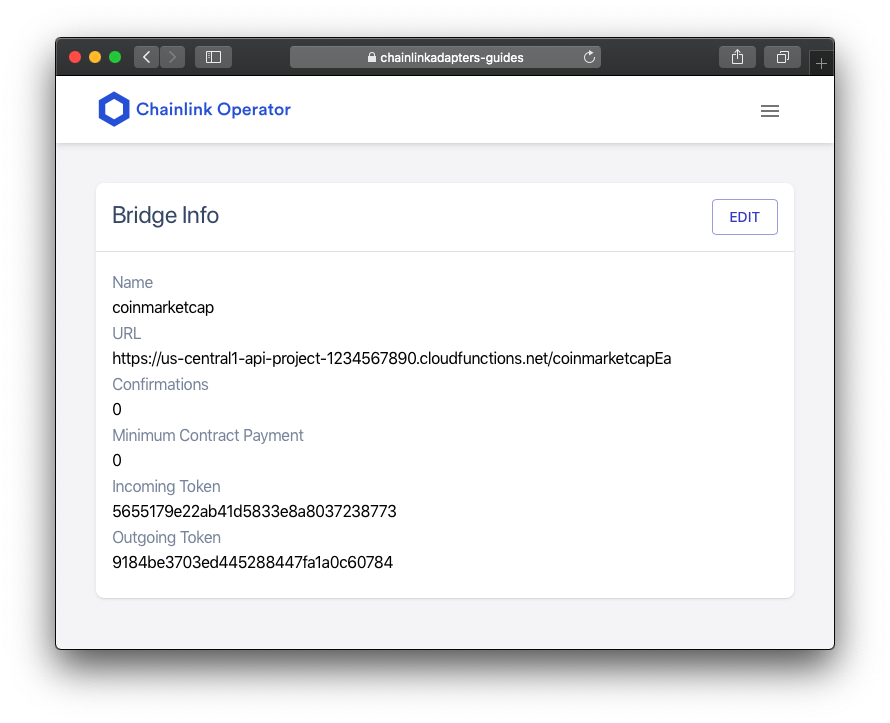
Task: Select the bridge URL cloudfunctions text
Action: pos(392,359)
